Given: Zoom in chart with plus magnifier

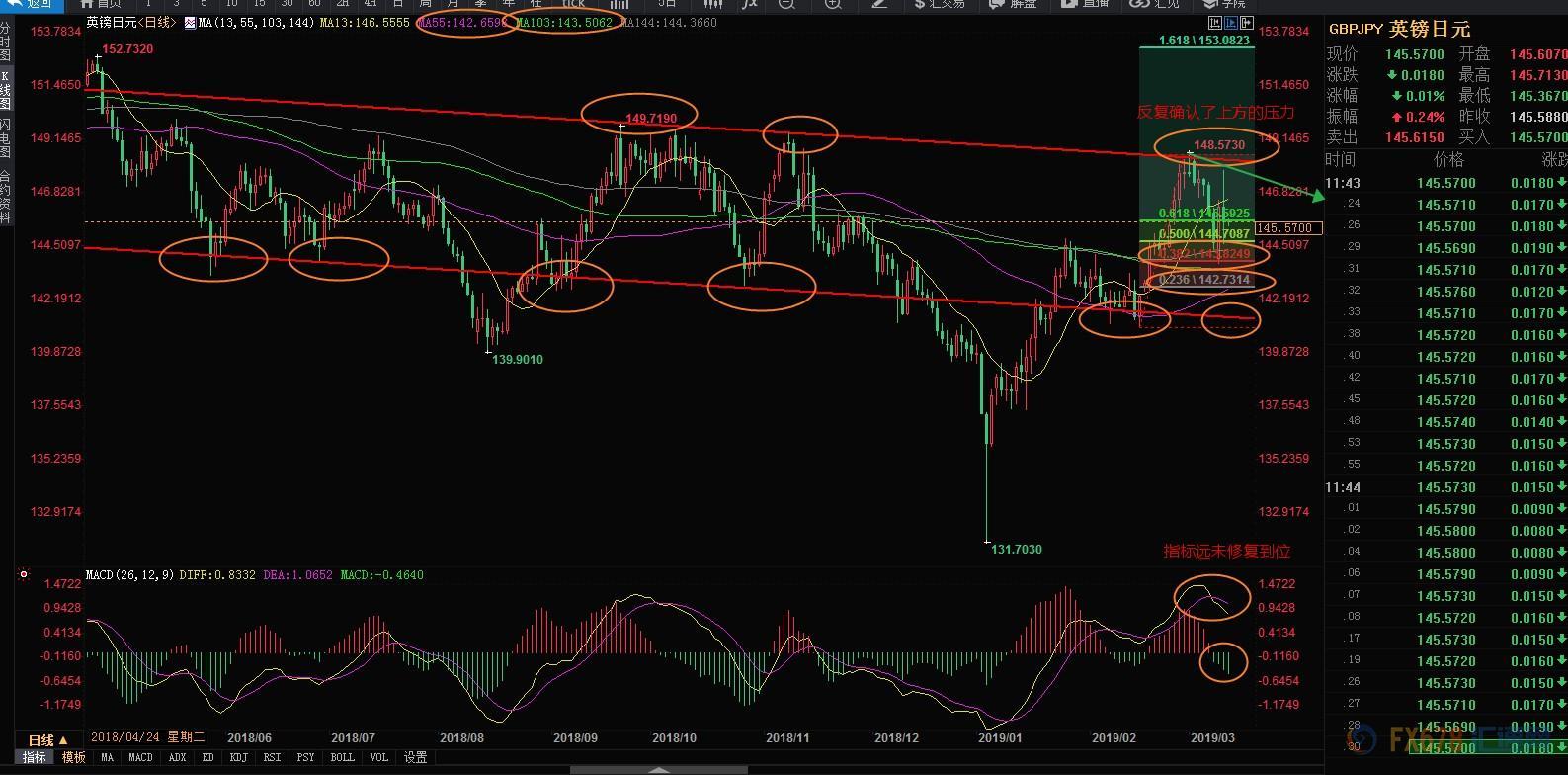Looking at the screenshot, I should click(833, 3).
